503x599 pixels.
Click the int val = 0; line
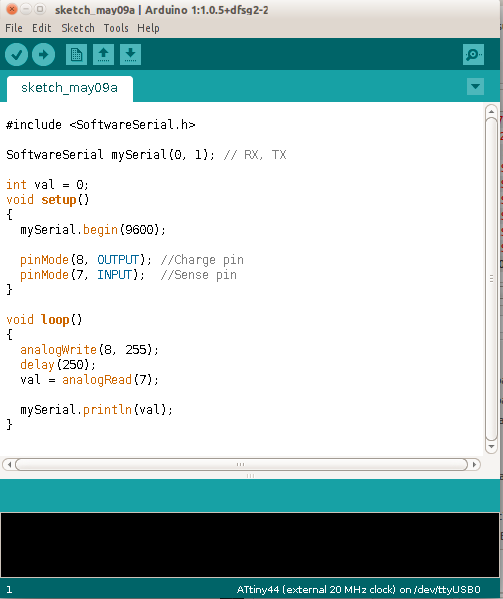(47, 185)
